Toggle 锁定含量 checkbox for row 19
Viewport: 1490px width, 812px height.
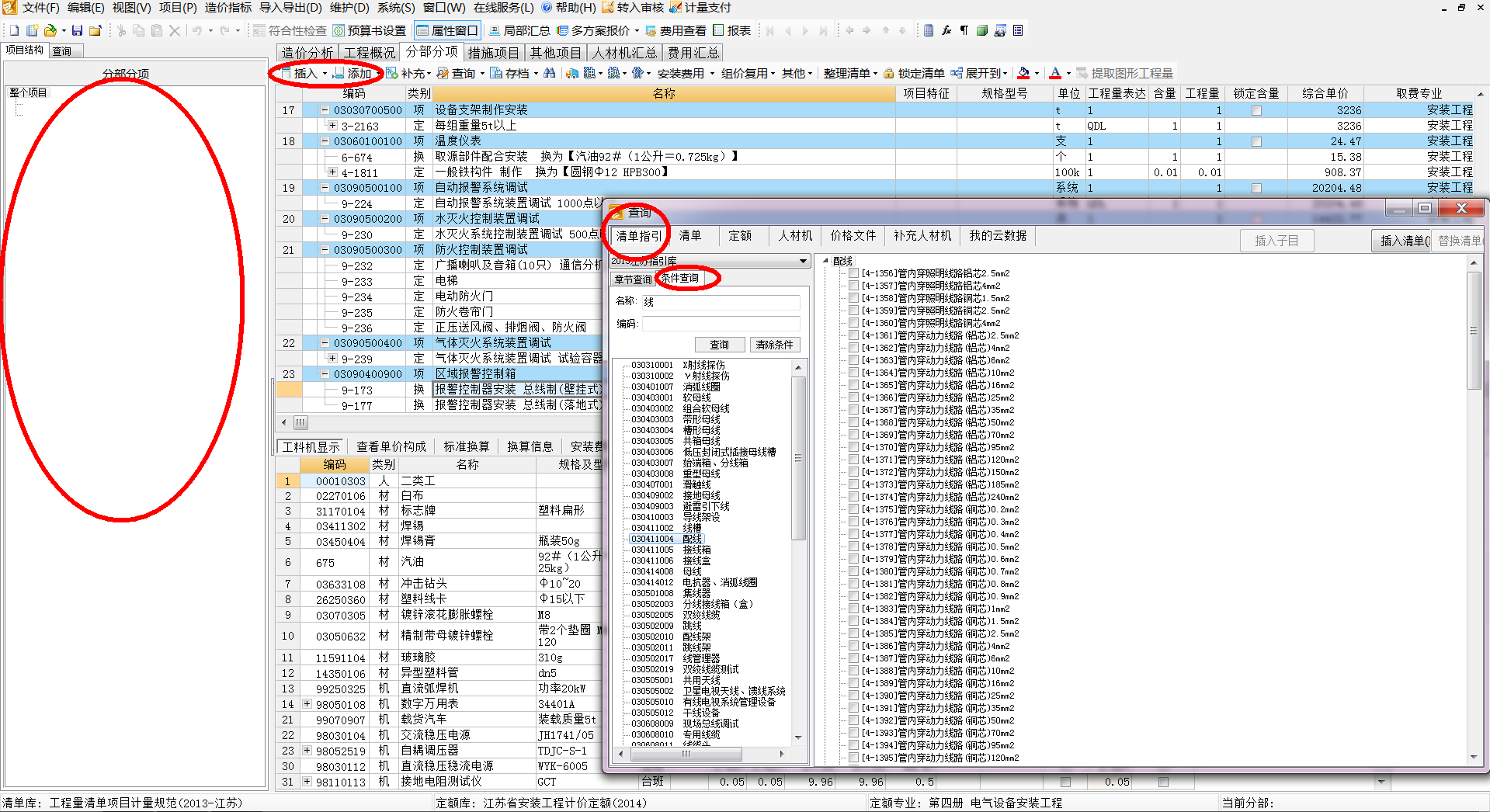(1256, 188)
